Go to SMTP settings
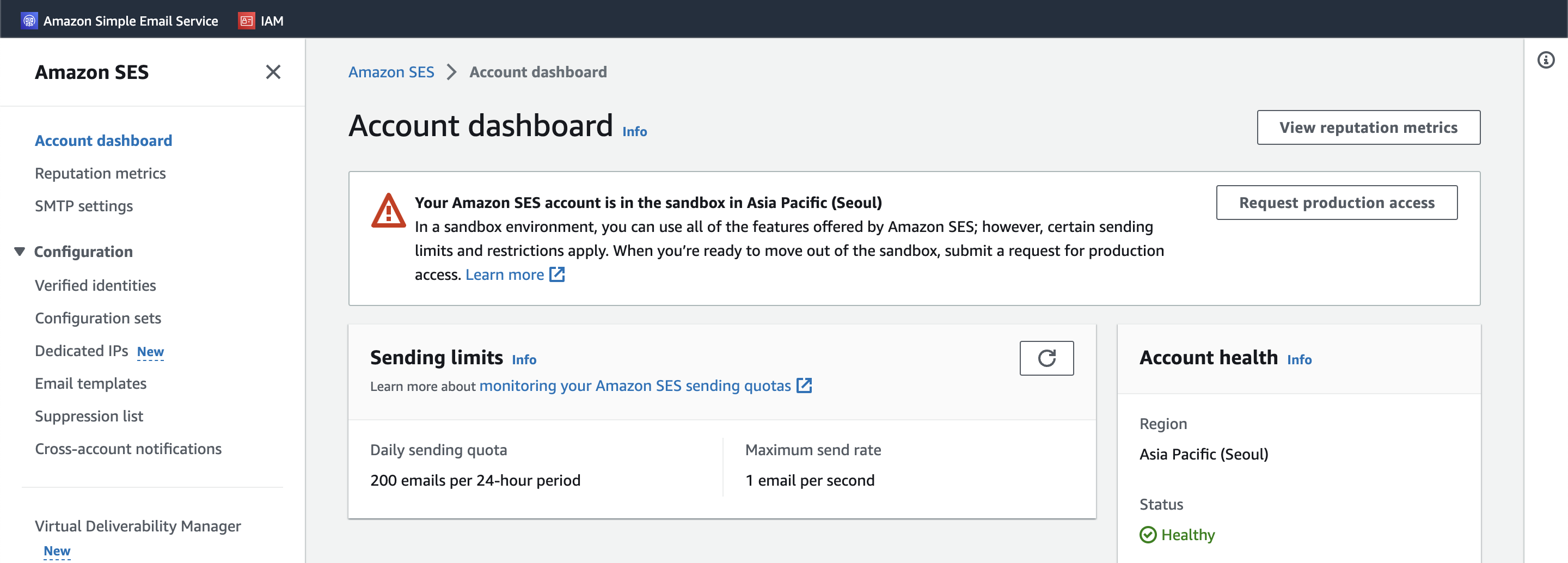 tap(83, 206)
